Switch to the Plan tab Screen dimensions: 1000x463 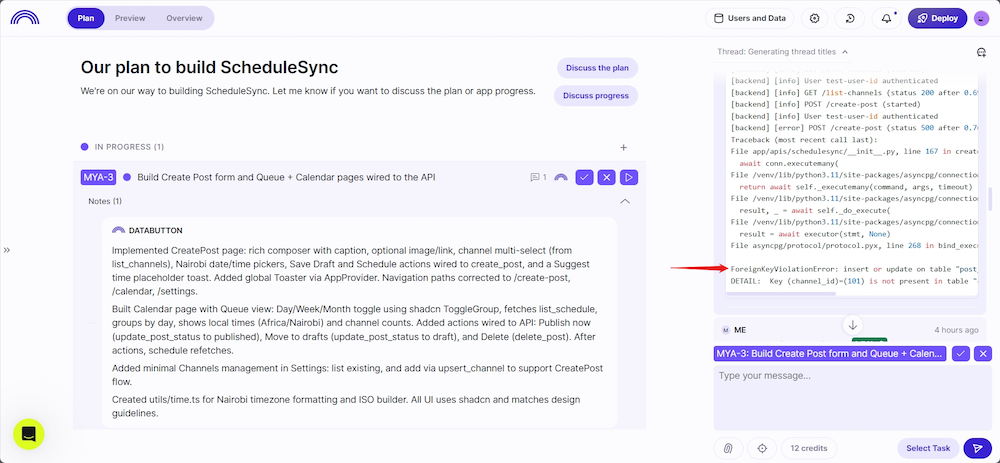point(85,18)
